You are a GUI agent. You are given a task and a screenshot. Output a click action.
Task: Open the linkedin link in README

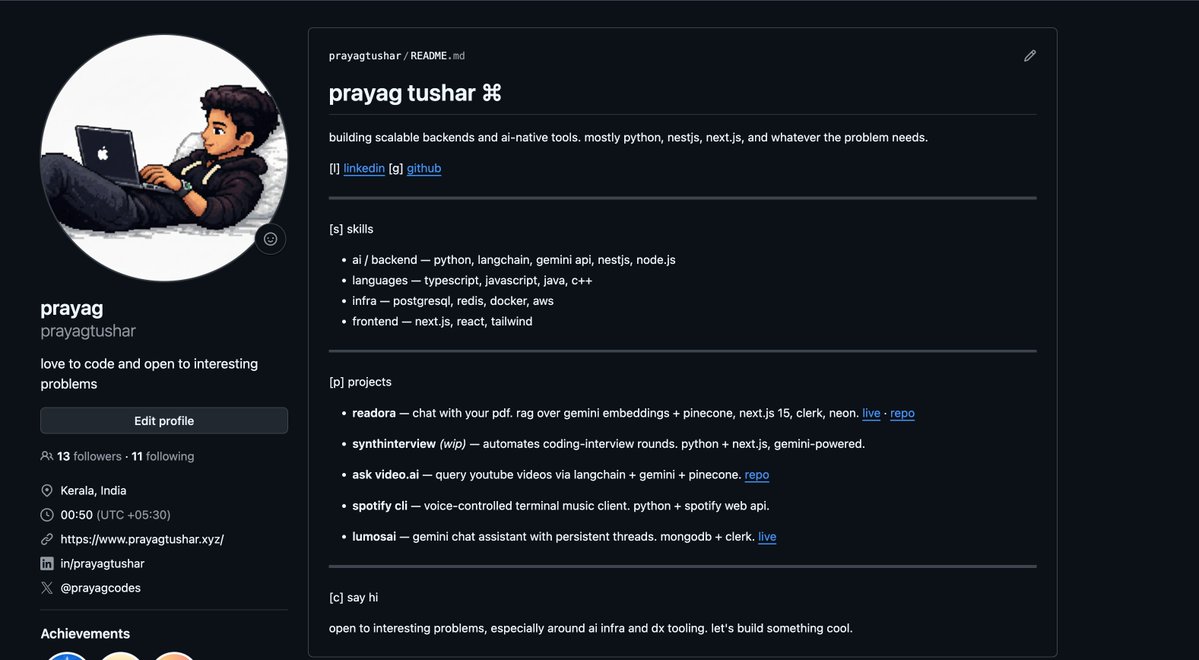click(364, 168)
